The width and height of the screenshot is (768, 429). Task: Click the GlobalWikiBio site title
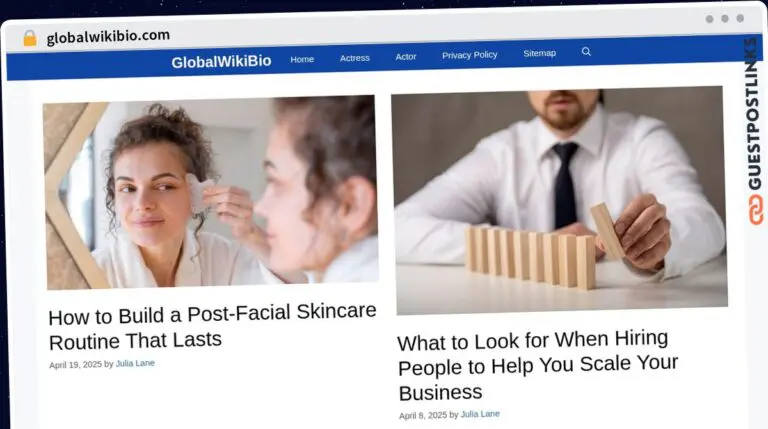[x=221, y=62]
